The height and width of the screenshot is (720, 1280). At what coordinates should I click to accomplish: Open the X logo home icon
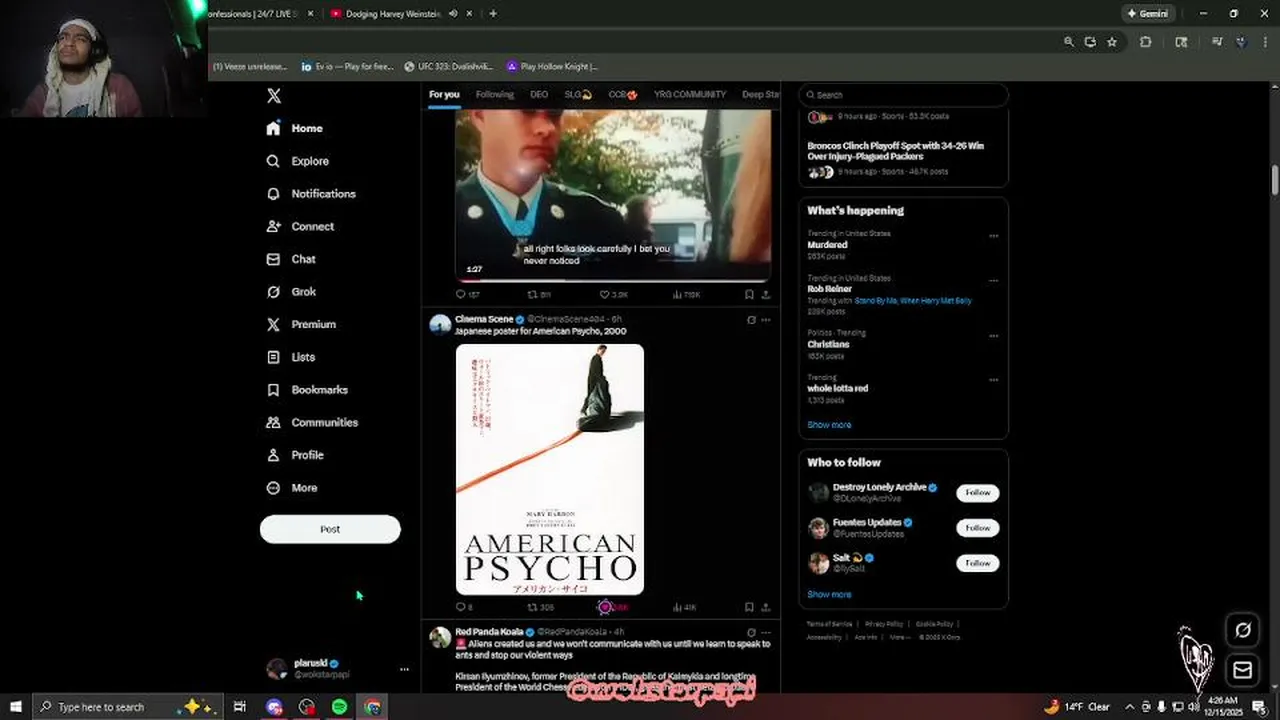coord(274,96)
